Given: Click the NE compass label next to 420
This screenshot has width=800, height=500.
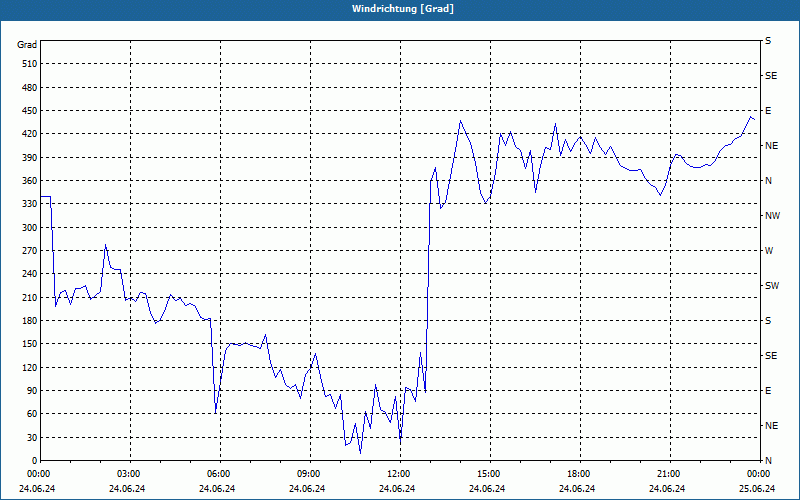Looking at the screenshot, I should click(771, 146).
